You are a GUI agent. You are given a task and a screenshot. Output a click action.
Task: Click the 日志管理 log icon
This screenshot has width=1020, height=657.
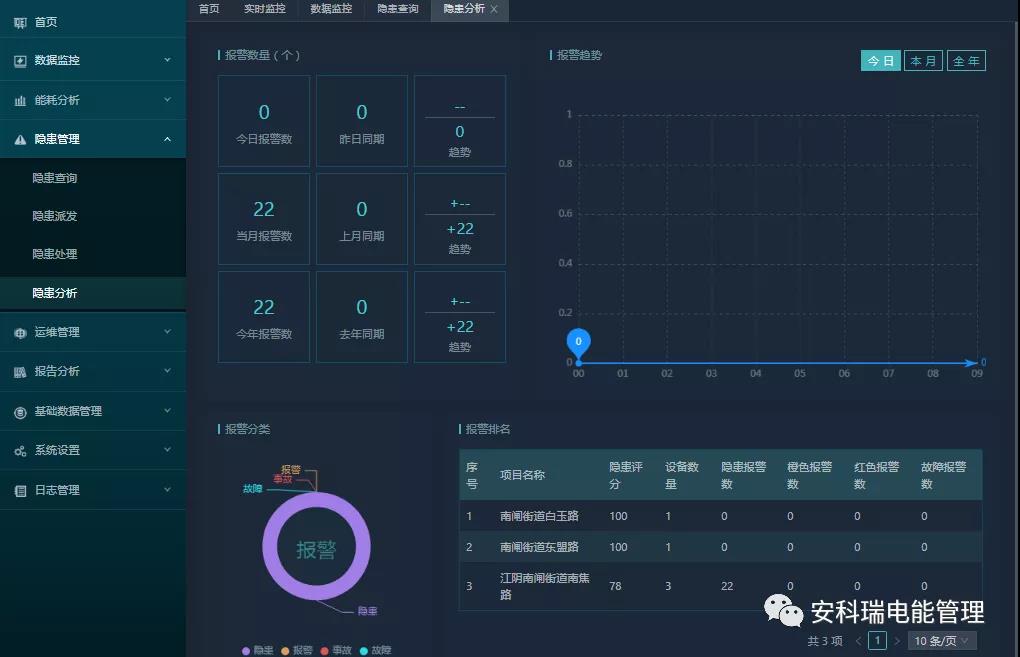(20, 490)
